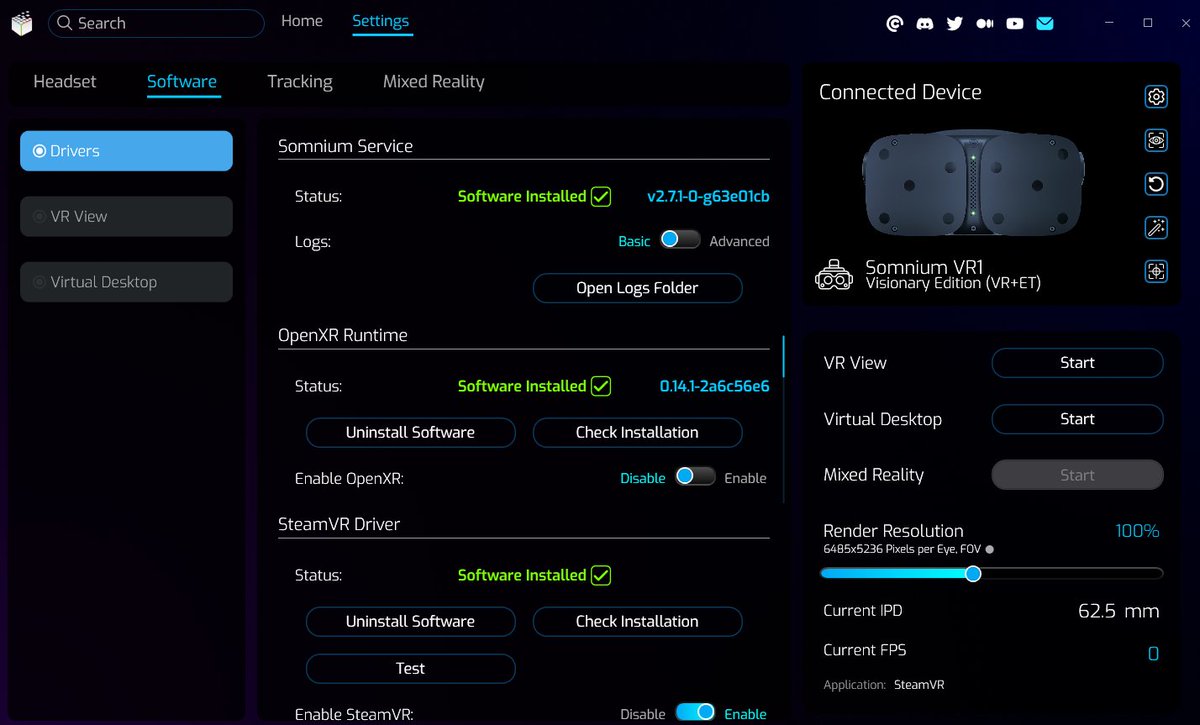Click the restart circular arrow icon

pyautogui.click(x=1156, y=184)
